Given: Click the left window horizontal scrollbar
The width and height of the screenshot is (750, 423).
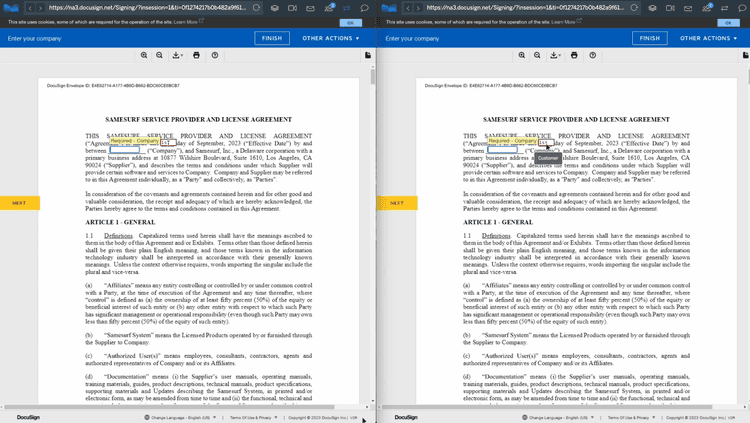Looking at the screenshot, I should (x=170, y=407).
